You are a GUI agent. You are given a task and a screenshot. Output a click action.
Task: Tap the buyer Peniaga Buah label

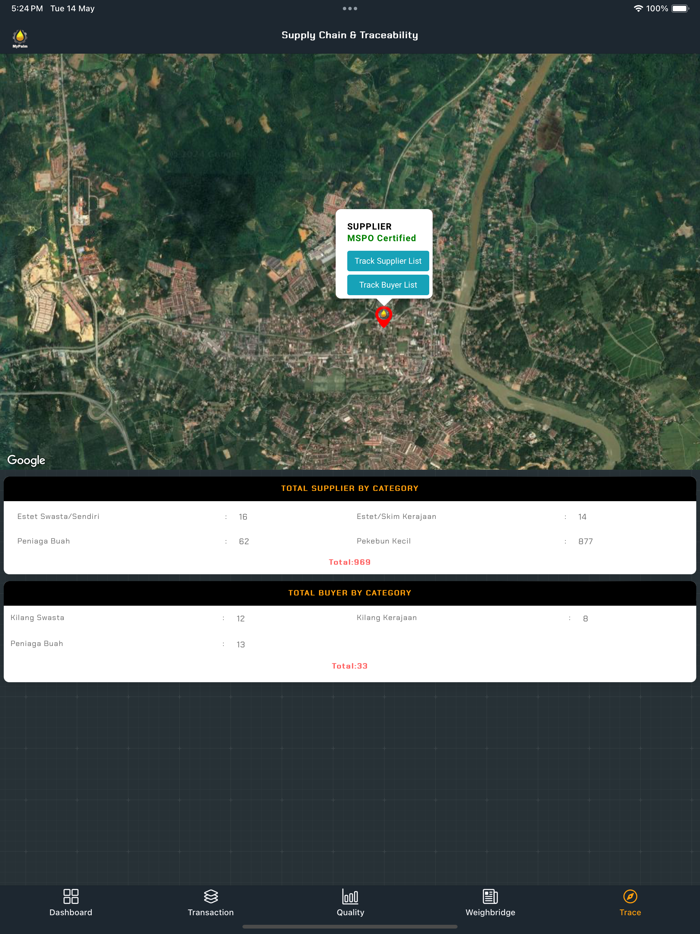[x=37, y=643]
